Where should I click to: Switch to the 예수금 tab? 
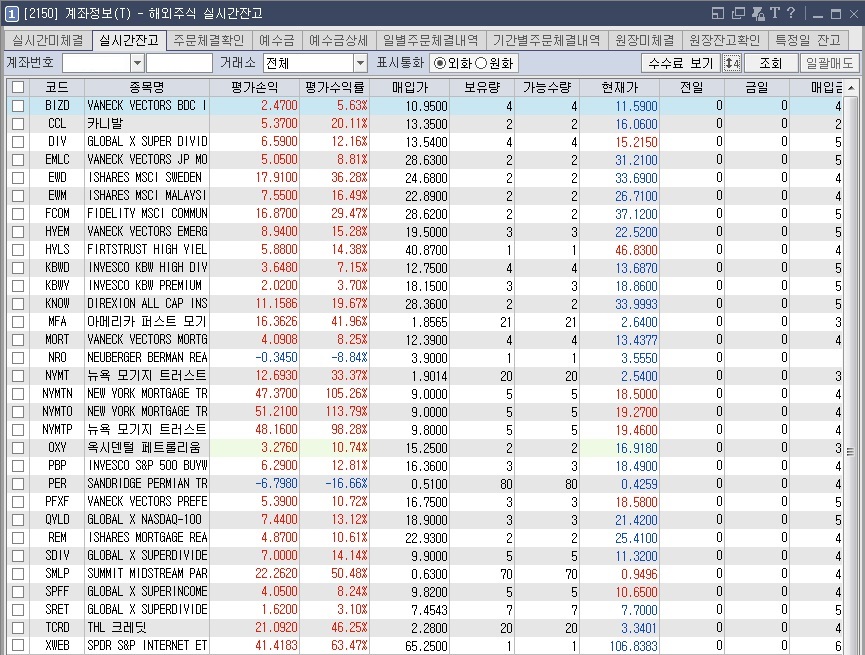click(276, 40)
